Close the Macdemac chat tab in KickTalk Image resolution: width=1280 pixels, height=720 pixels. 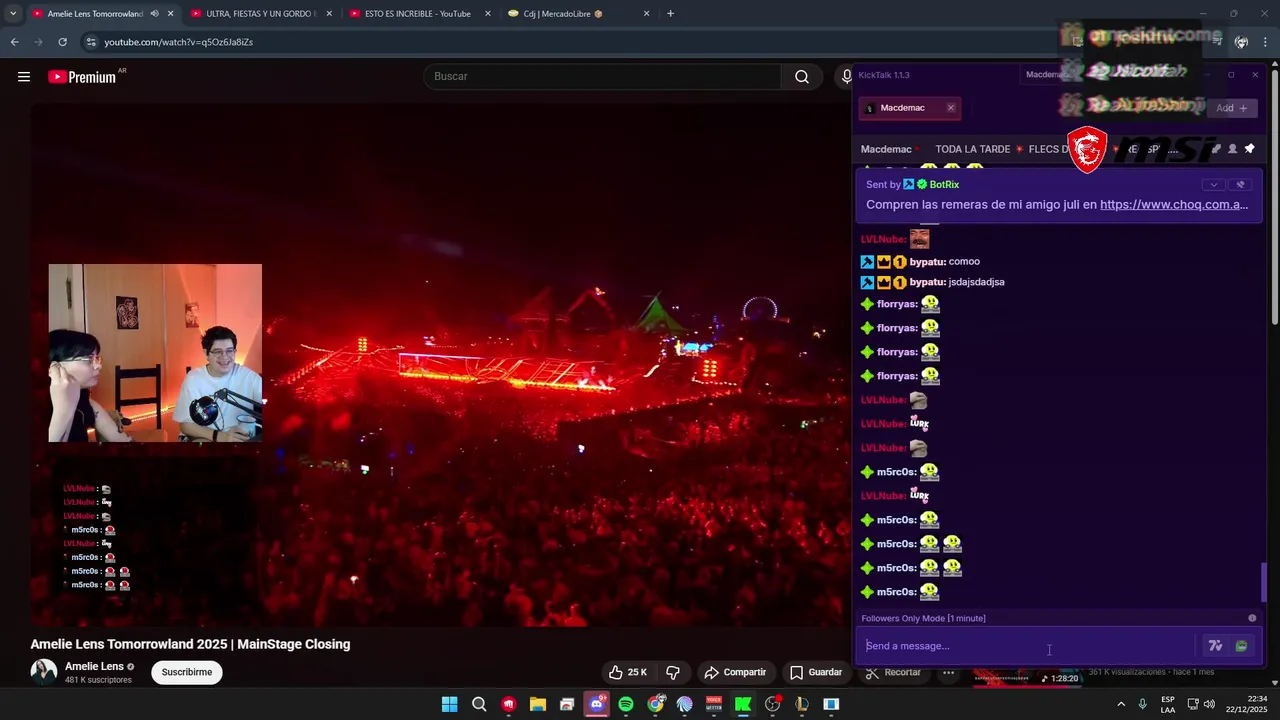coord(951,108)
